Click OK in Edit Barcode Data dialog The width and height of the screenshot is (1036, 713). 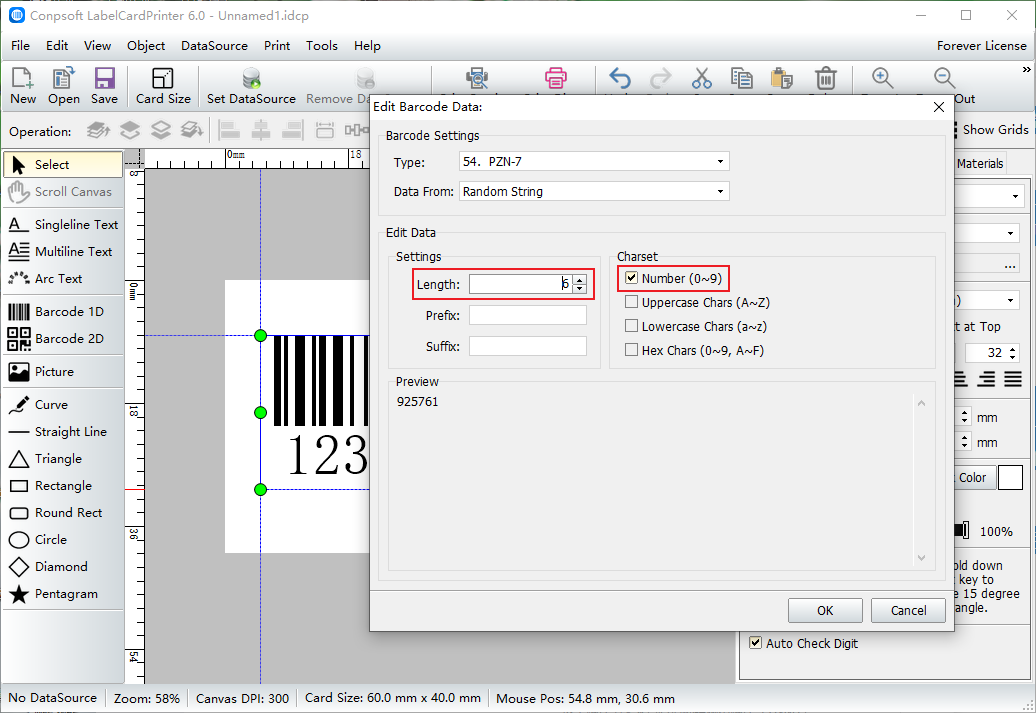(x=825, y=611)
